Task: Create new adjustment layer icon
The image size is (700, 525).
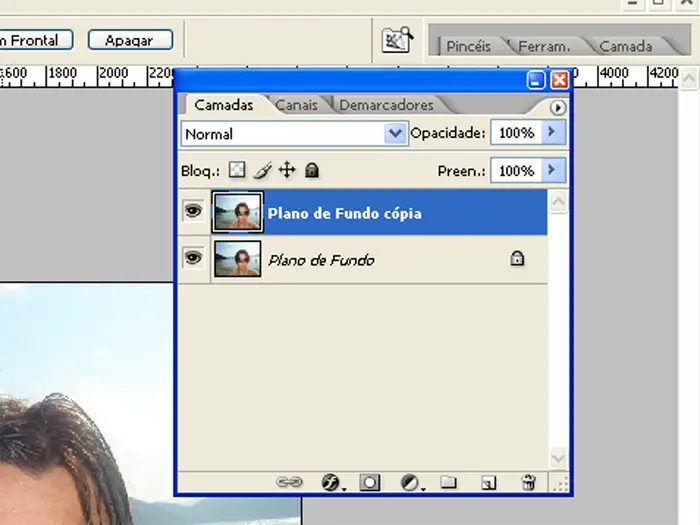Action: pyautogui.click(x=410, y=482)
